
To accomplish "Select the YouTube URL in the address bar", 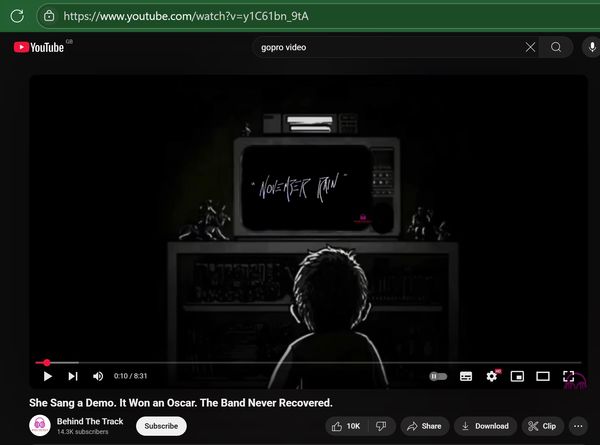I will click(186, 16).
